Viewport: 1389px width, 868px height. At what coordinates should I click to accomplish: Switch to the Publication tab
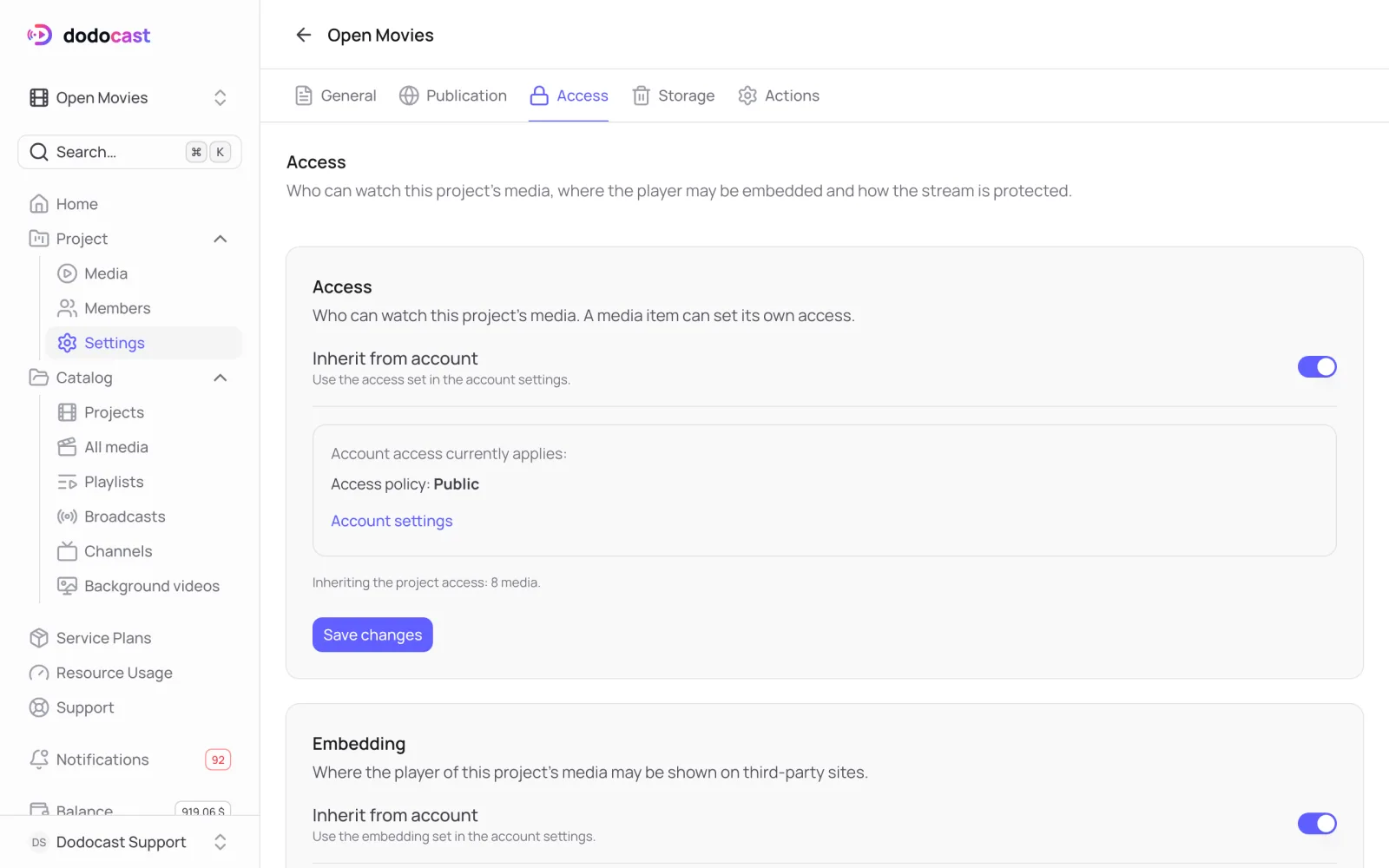pyautogui.click(x=453, y=95)
